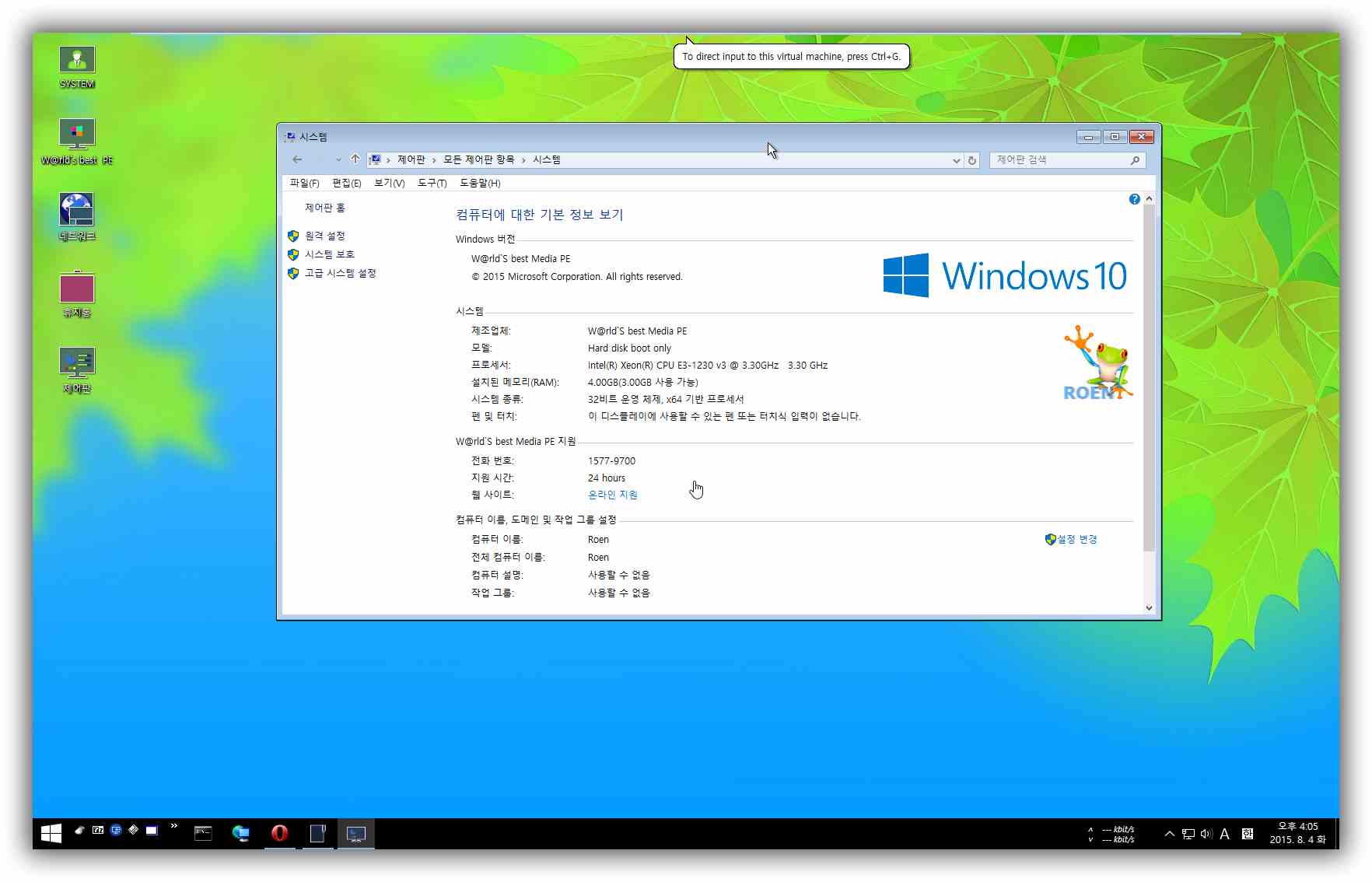Open the 제어판 desktop icon
This screenshot has width=1372, height=882.
coord(77,370)
